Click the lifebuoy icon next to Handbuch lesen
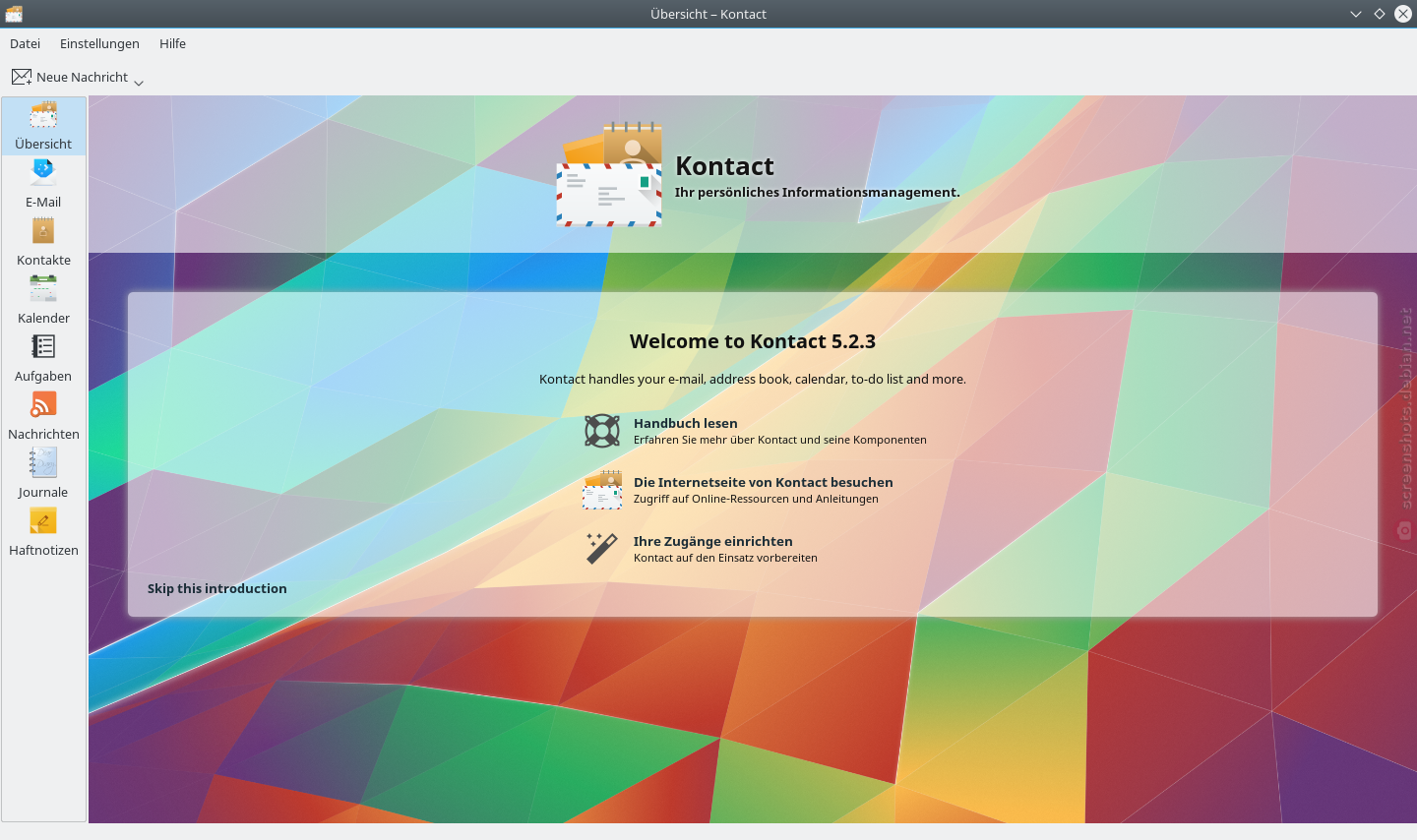The image size is (1417, 840). click(602, 431)
